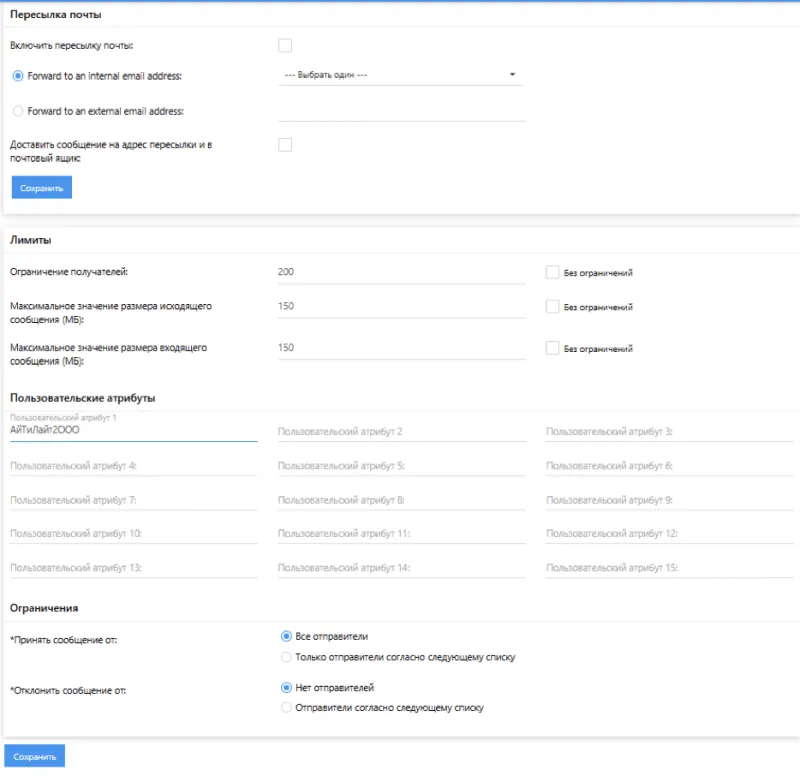This screenshot has width=800, height=776.
Task: Tick 'Без ограничений' for outgoing message size
Action: point(552,307)
